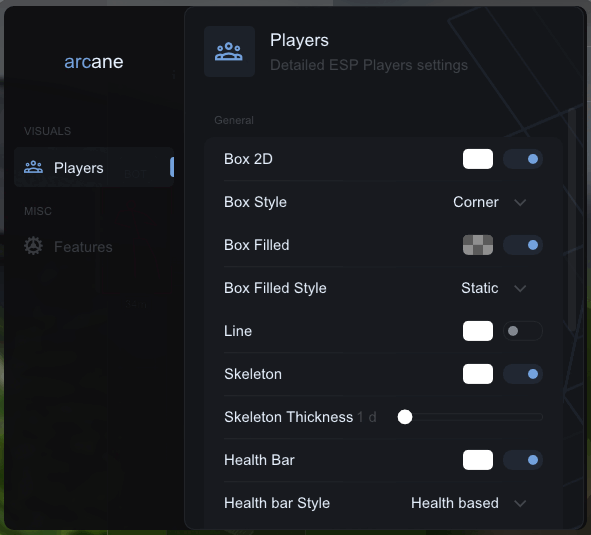Switch off the Health Bar toggle
This screenshot has width=591, height=535.
click(x=523, y=460)
